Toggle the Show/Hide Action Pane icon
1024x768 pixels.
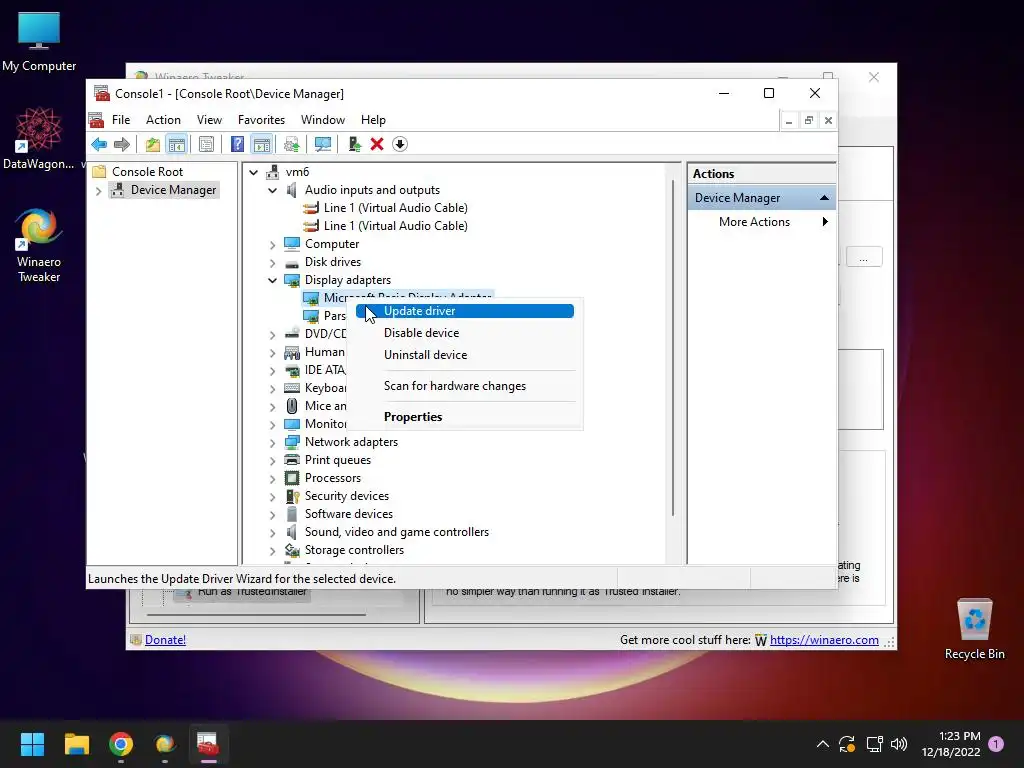coord(261,144)
